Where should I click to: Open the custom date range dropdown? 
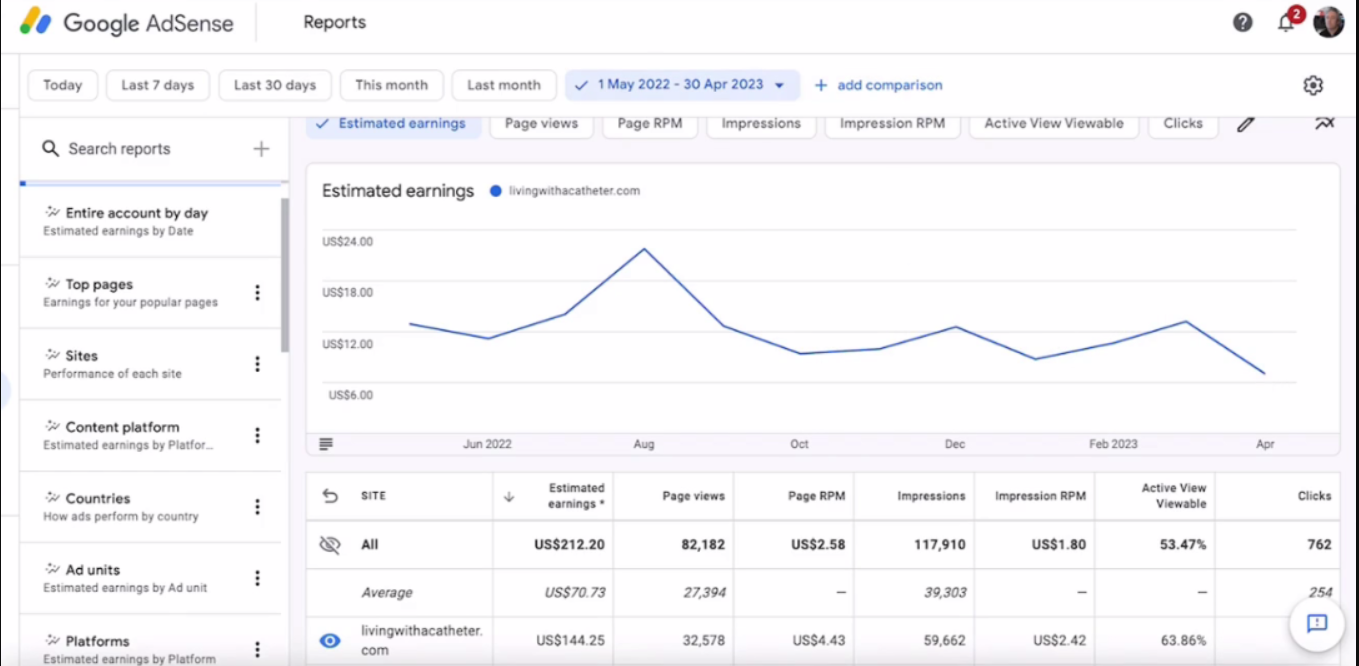click(x=683, y=85)
